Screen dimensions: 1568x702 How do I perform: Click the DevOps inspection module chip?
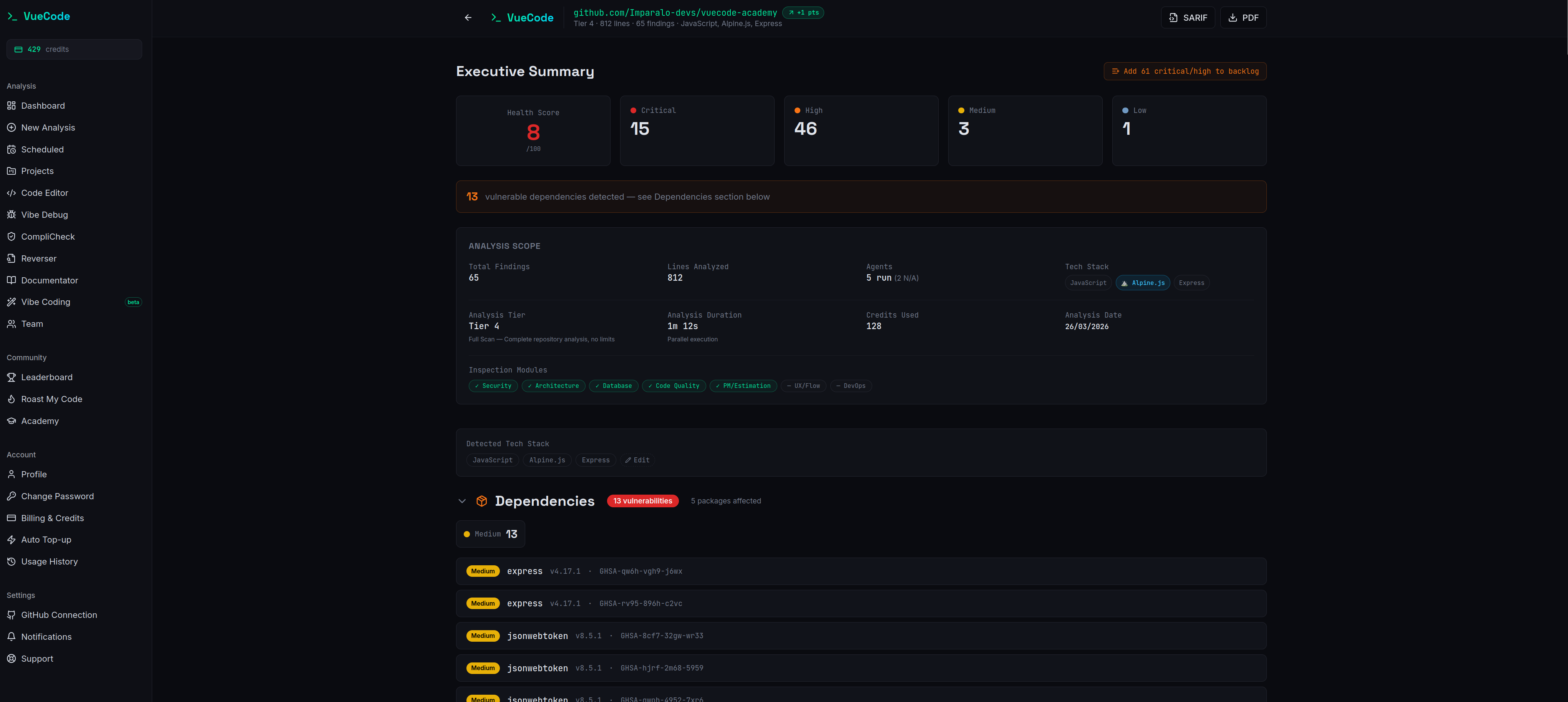(850, 386)
